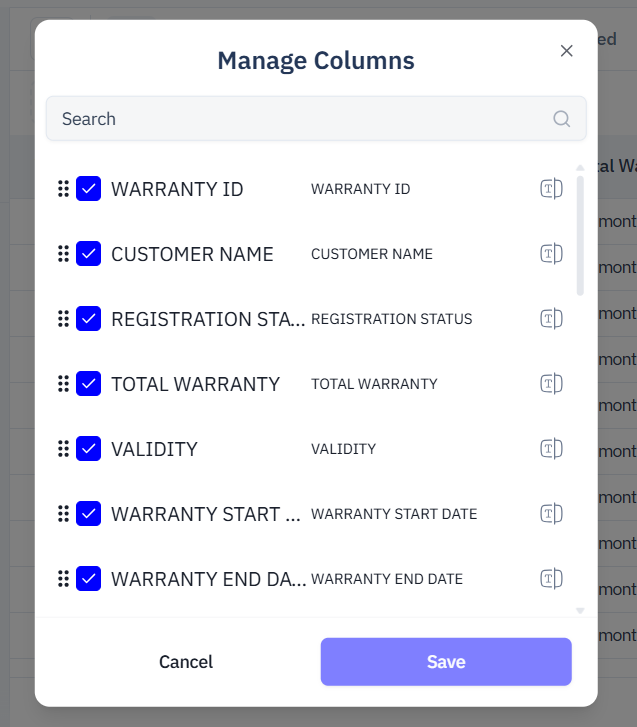This screenshot has height=727, width=637.
Task: Click the large 'CUSTOMER NAME' column label
Action: point(192,254)
